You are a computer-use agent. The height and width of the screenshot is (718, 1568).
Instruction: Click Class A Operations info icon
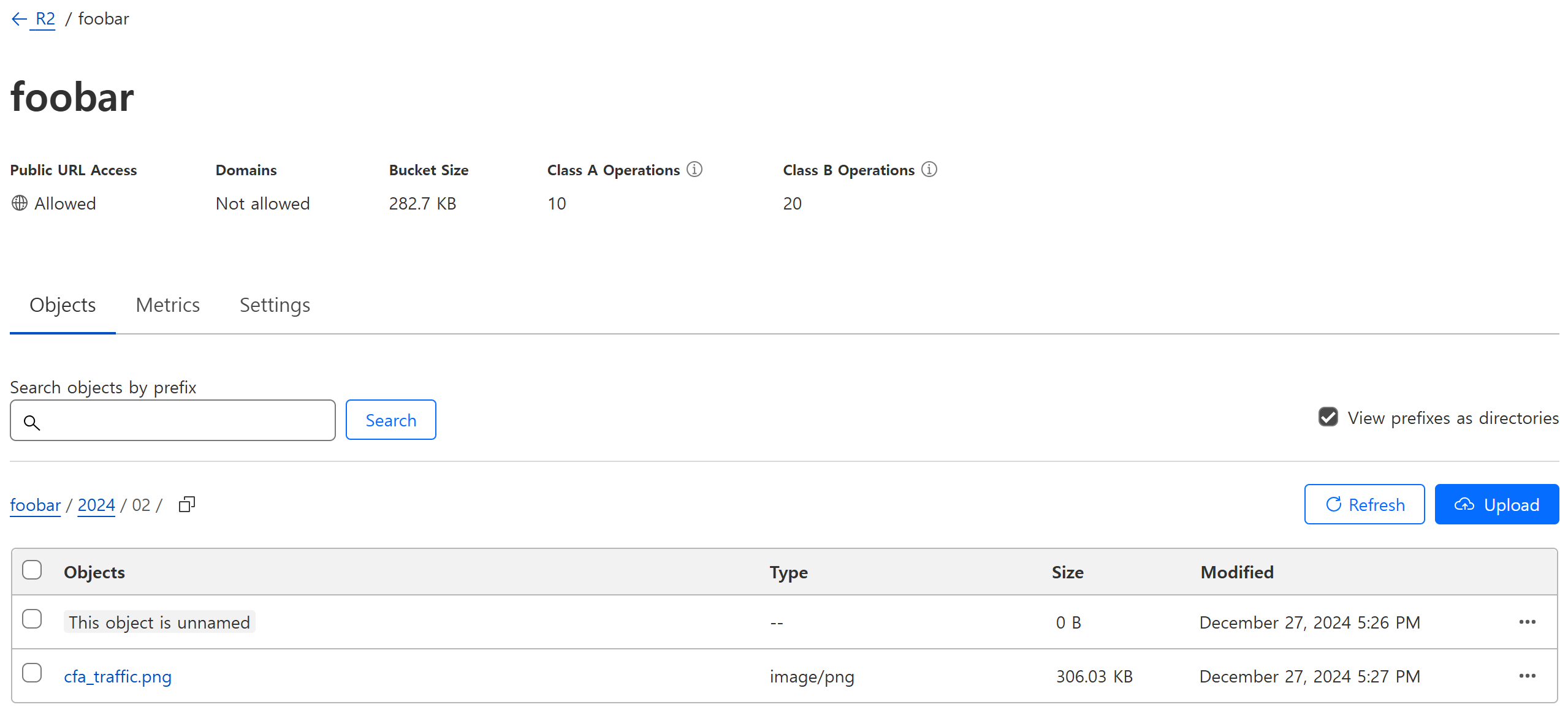click(x=694, y=169)
